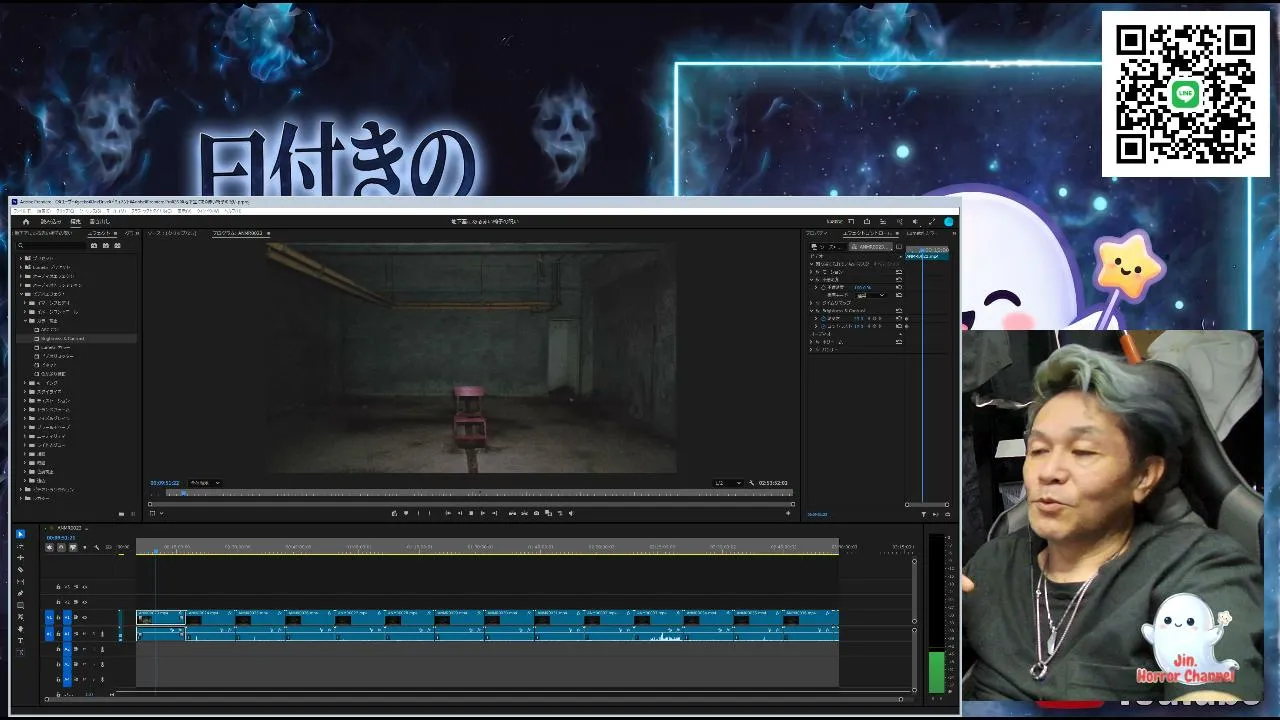Open playback resolution 1/2 dropdown
The width and height of the screenshot is (1280, 720).
pyautogui.click(x=727, y=483)
